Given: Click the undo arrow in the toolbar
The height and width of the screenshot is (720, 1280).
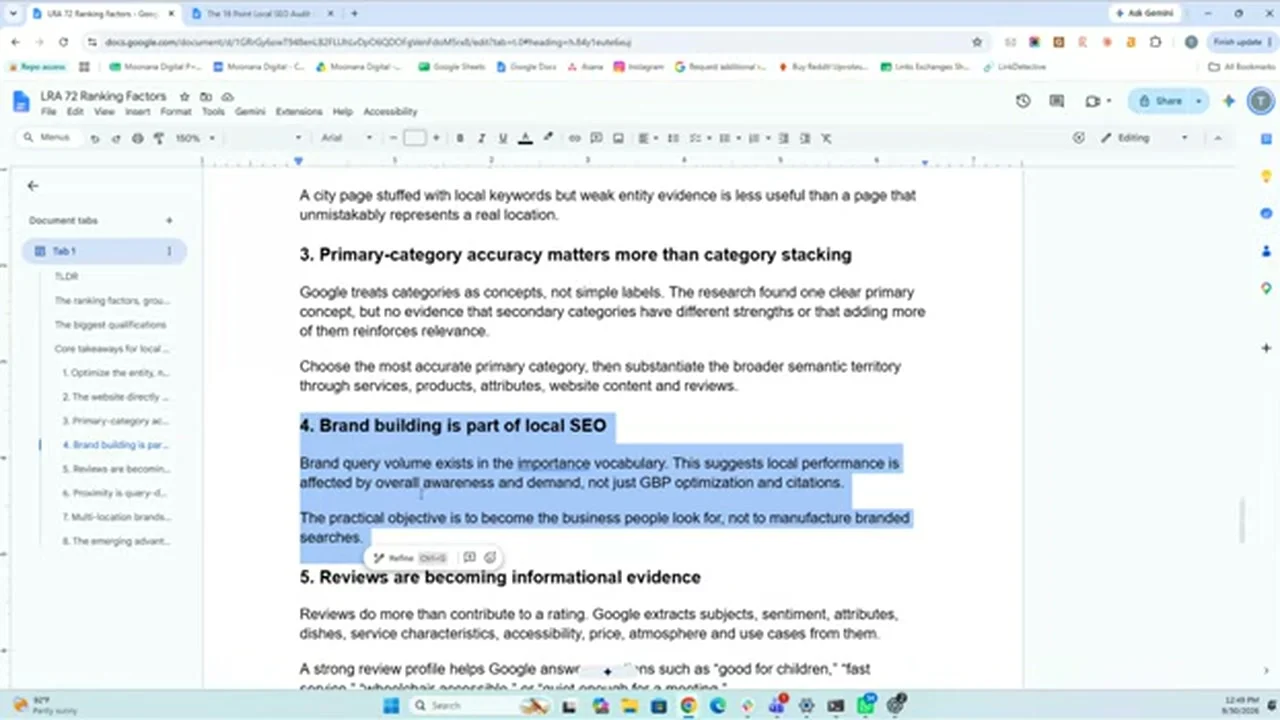Looking at the screenshot, I should (95, 138).
